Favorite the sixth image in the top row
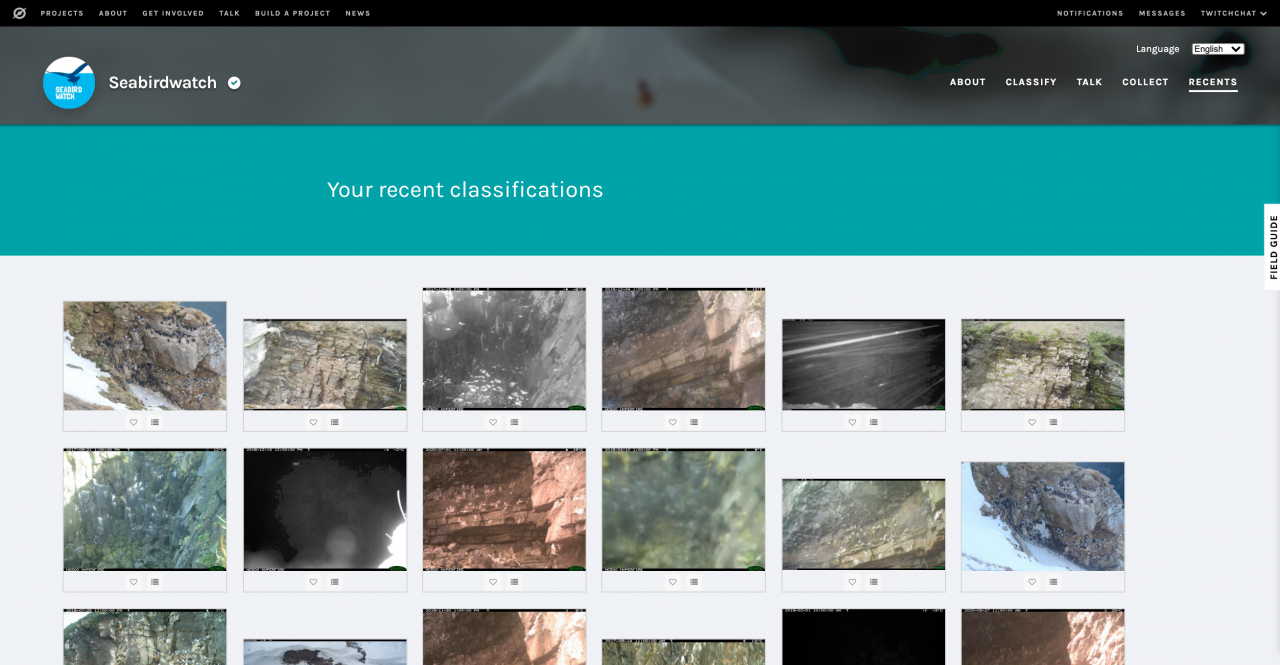The width and height of the screenshot is (1280, 665). [1032, 422]
